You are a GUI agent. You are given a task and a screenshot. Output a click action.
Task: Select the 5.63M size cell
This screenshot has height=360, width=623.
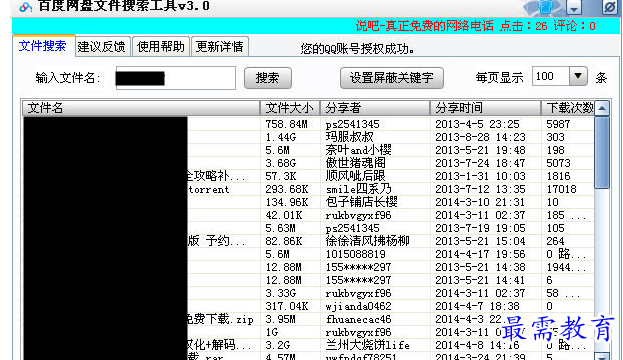(x=281, y=228)
